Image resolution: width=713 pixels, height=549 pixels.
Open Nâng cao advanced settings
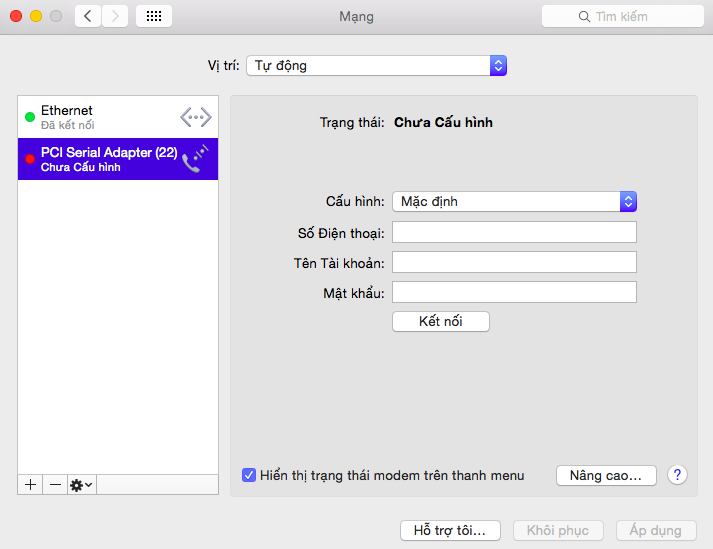tap(605, 475)
